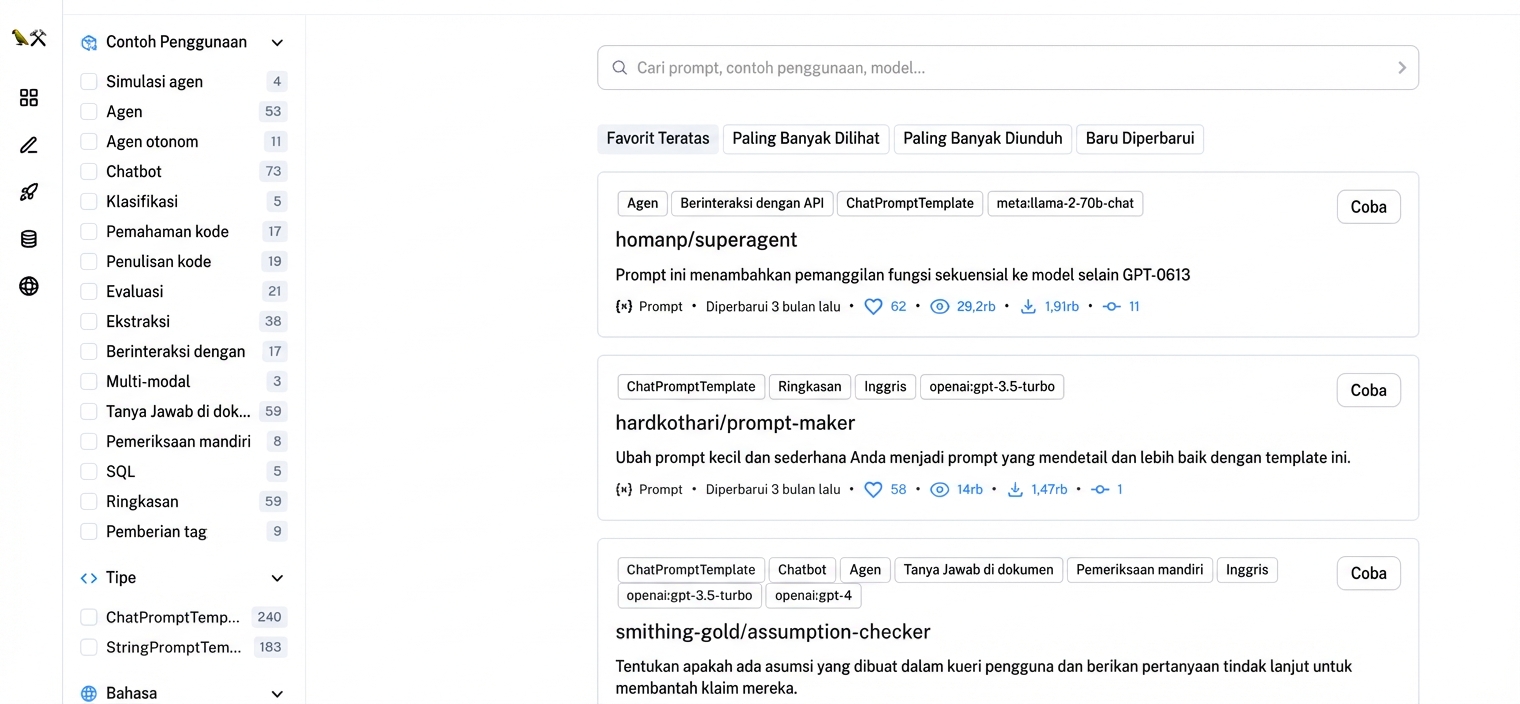
Task: Switch to Paling Banyak Dilihat tab
Action: coord(806,139)
